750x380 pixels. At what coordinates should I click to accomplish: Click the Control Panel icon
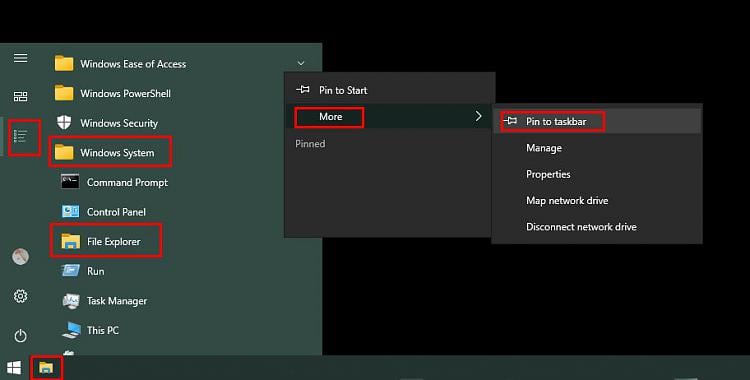(70, 212)
